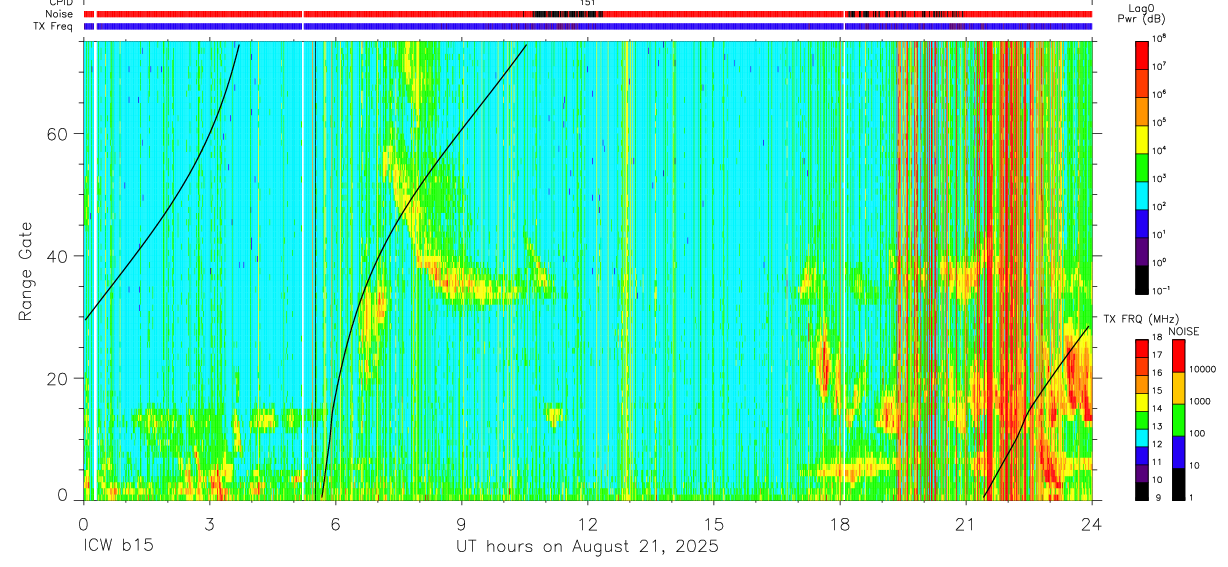Click tick label 21 on the UT hours axis

[x=966, y=524]
